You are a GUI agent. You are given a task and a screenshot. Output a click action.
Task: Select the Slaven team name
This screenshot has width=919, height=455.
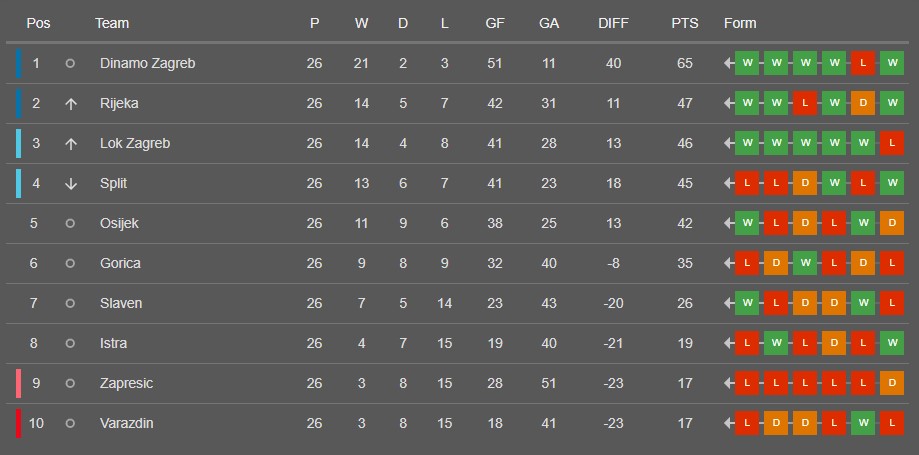coord(121,304)
